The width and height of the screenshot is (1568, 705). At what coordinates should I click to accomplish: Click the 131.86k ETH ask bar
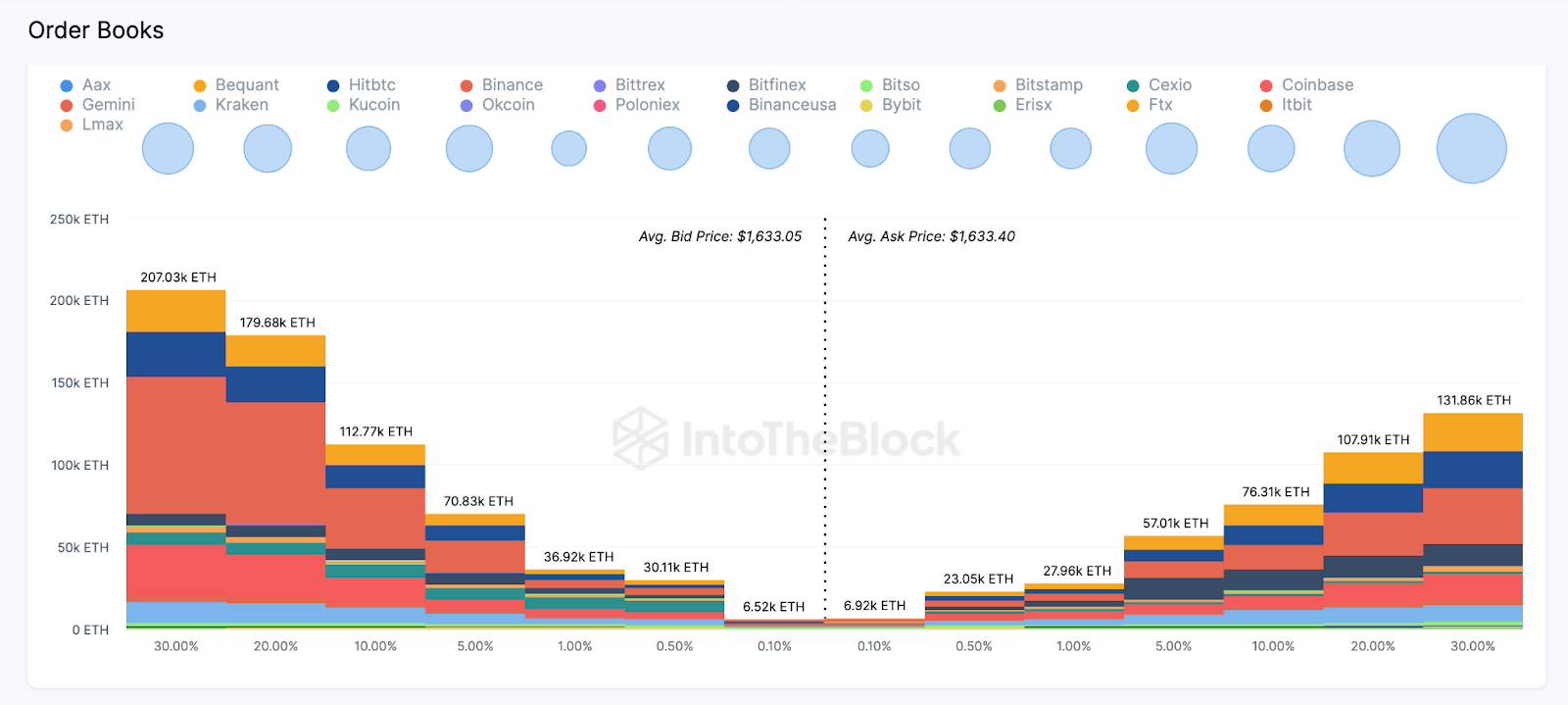(1472, 520)
